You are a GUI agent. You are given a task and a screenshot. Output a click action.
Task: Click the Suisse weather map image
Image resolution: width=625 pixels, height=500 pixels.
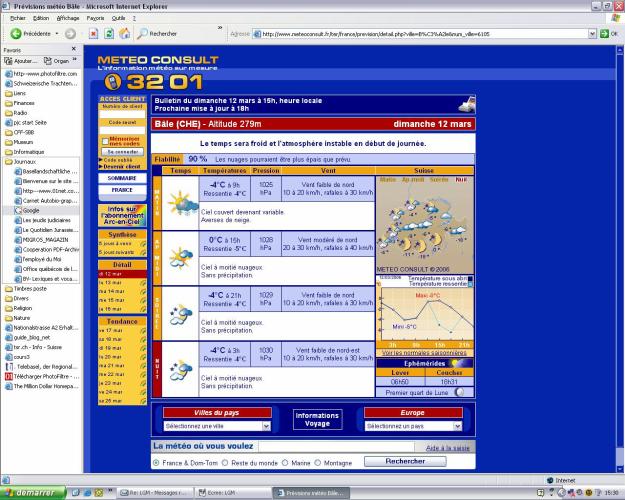[x=425, y=224]
